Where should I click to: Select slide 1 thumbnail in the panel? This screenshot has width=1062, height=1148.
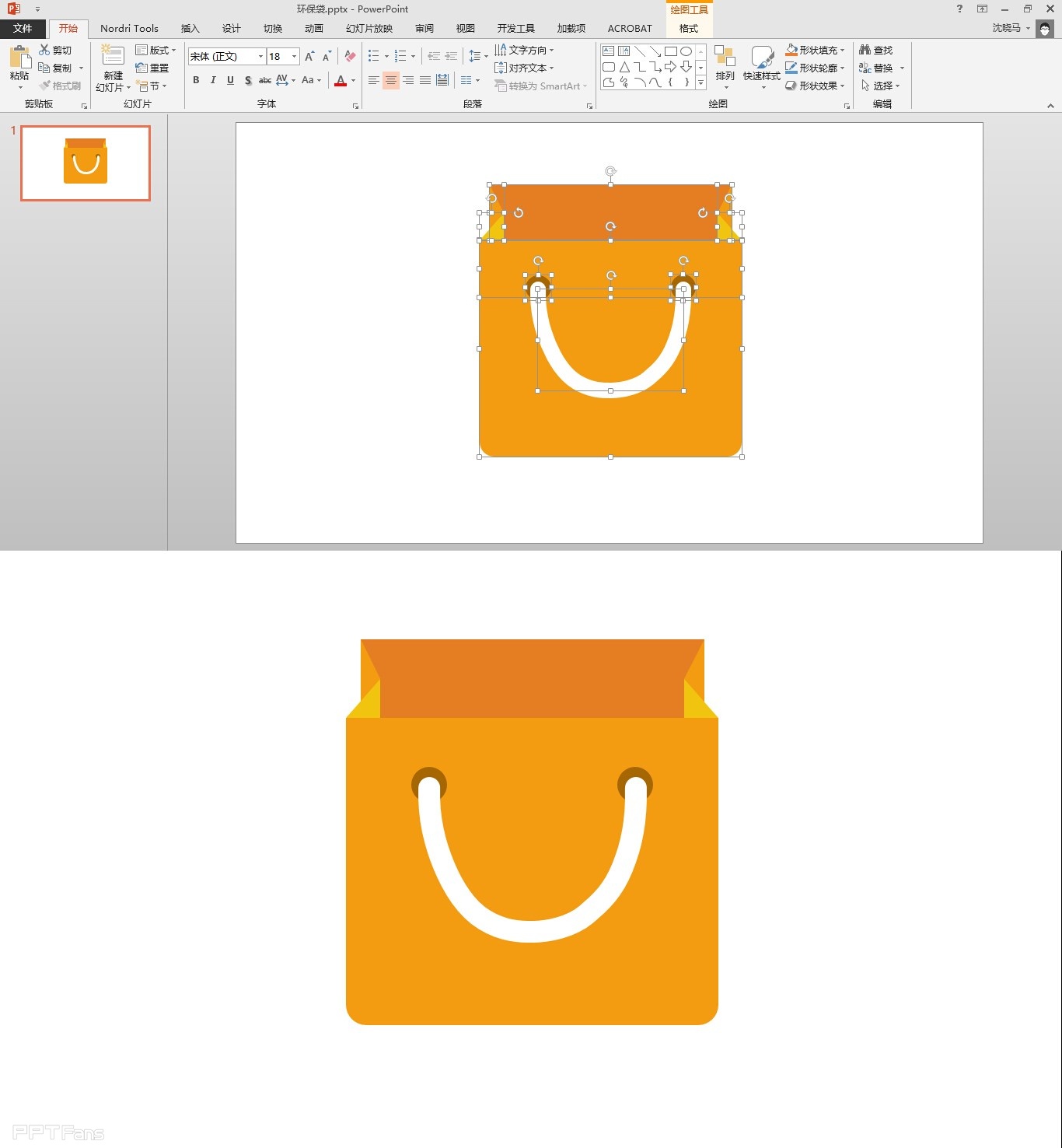pyautogui.click(x=86, y=163)
